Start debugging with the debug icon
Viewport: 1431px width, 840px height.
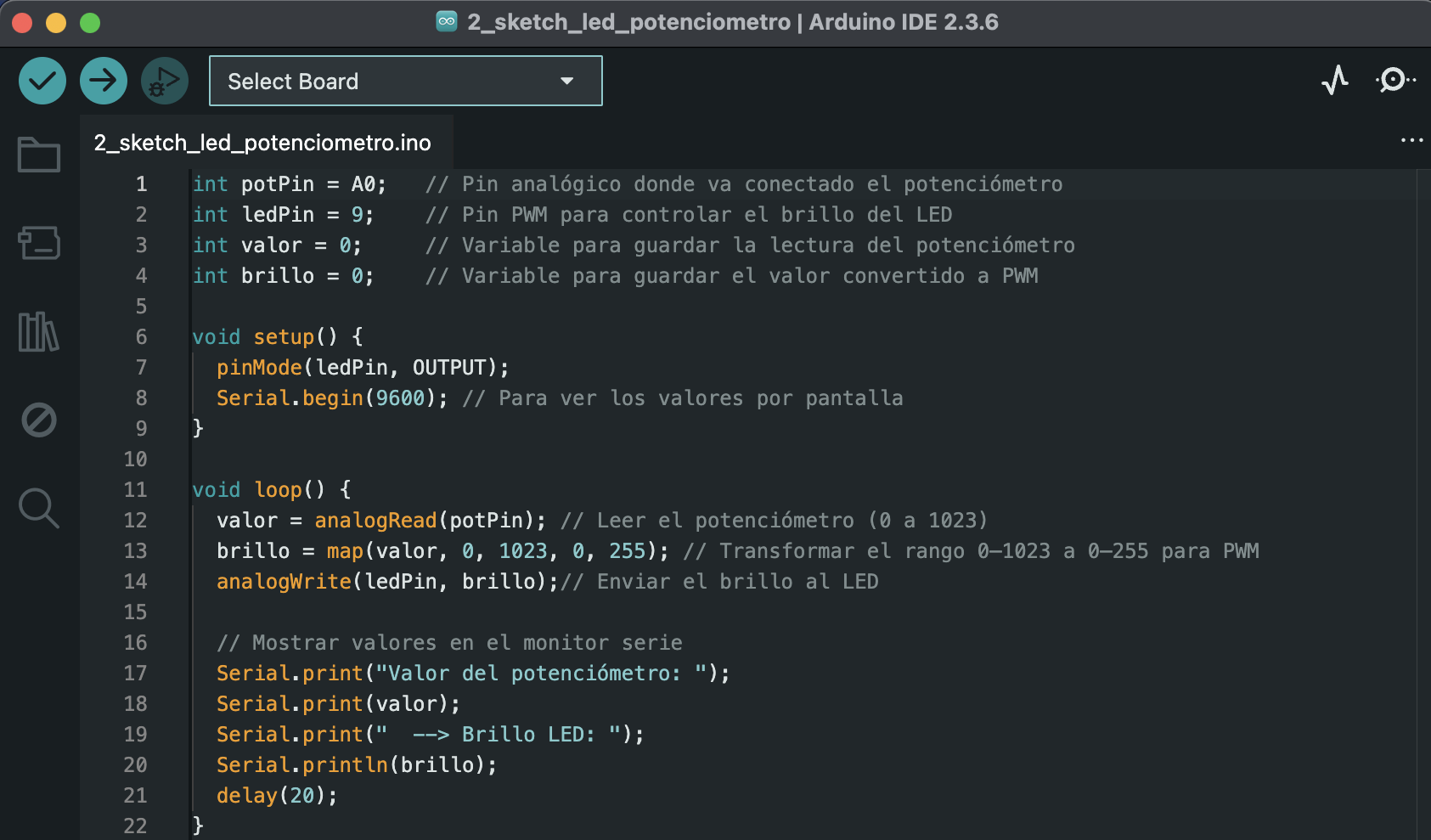tap(164, 82)
